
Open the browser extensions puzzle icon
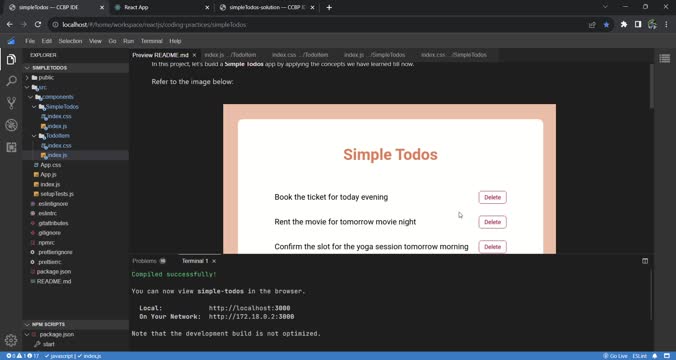[x=623, y=25]
